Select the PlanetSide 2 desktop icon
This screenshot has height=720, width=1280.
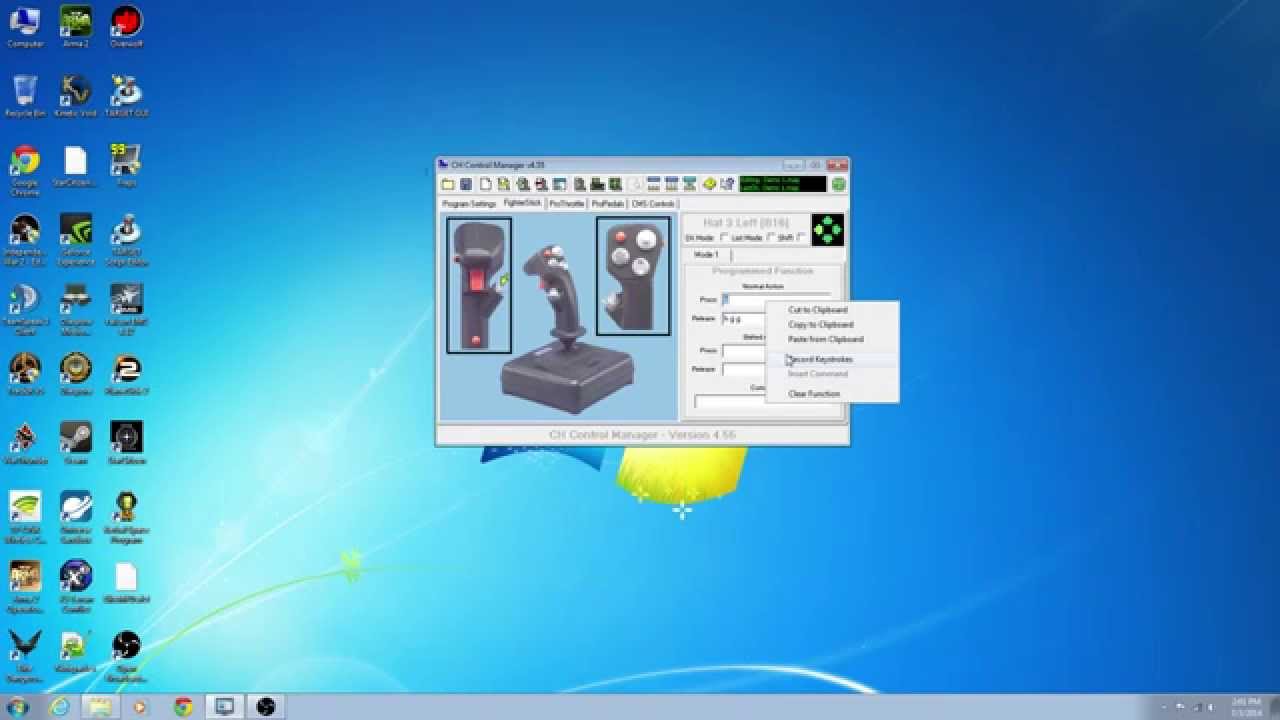coord(126,374)
